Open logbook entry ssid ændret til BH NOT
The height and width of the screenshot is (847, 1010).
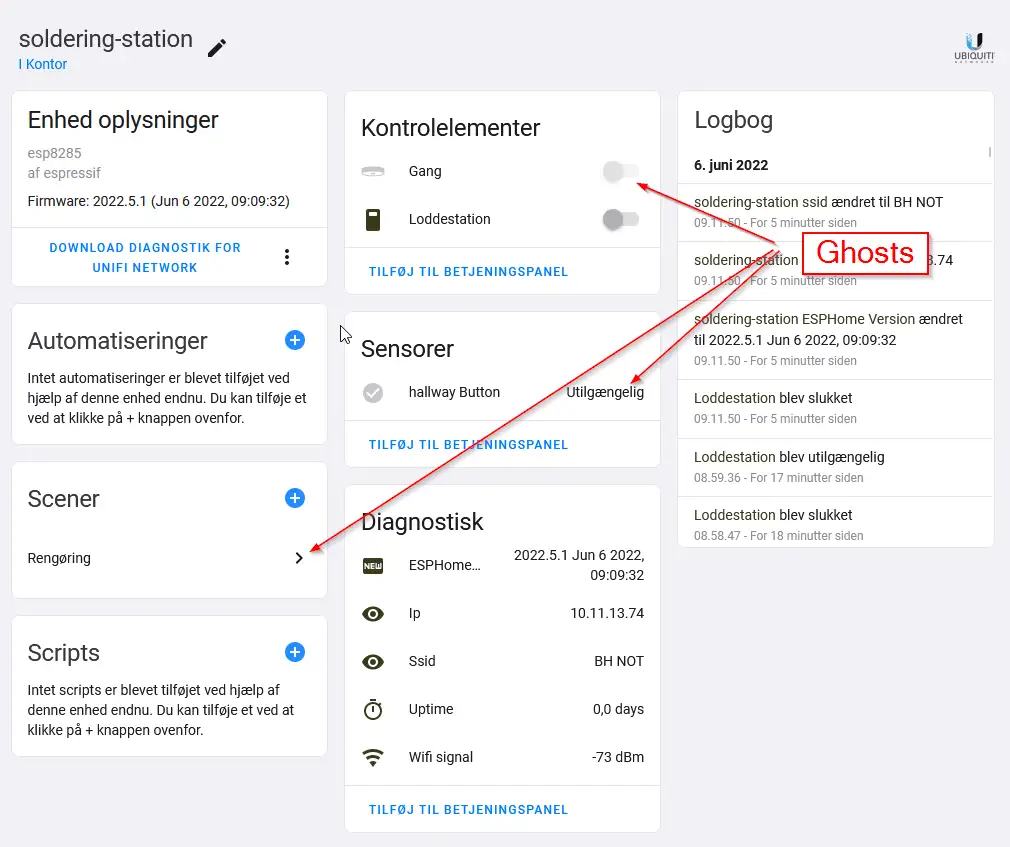(835, 212)
